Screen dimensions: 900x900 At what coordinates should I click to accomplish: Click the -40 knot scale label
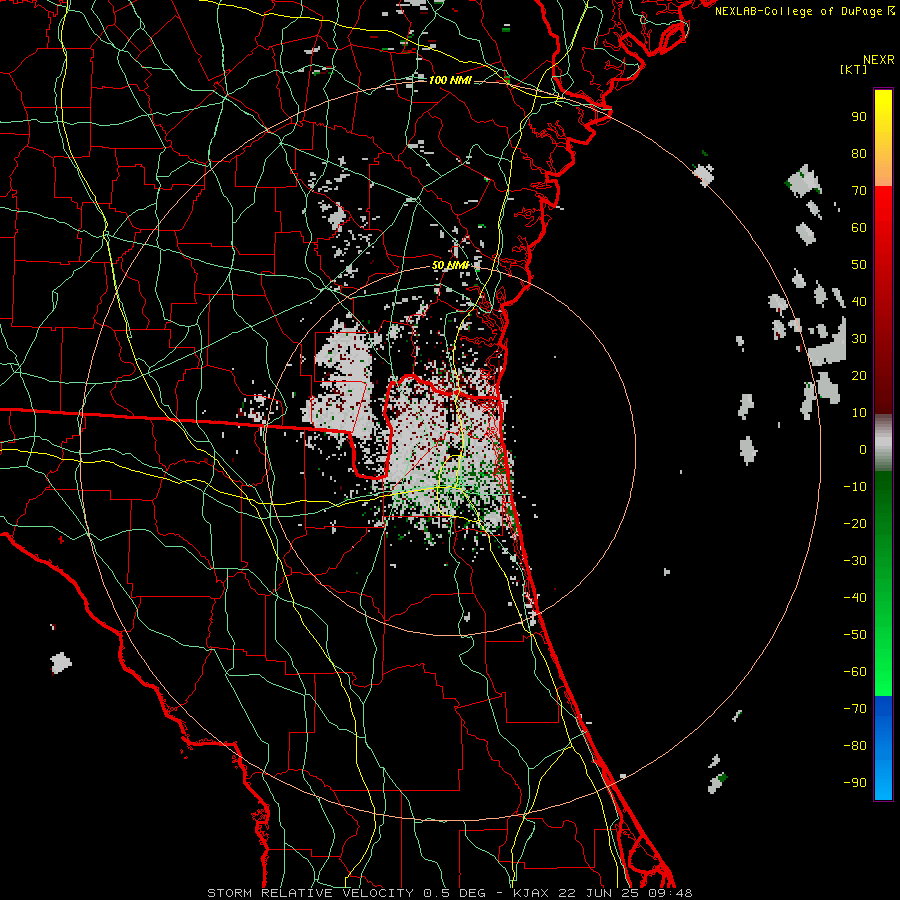click(855, 598)
